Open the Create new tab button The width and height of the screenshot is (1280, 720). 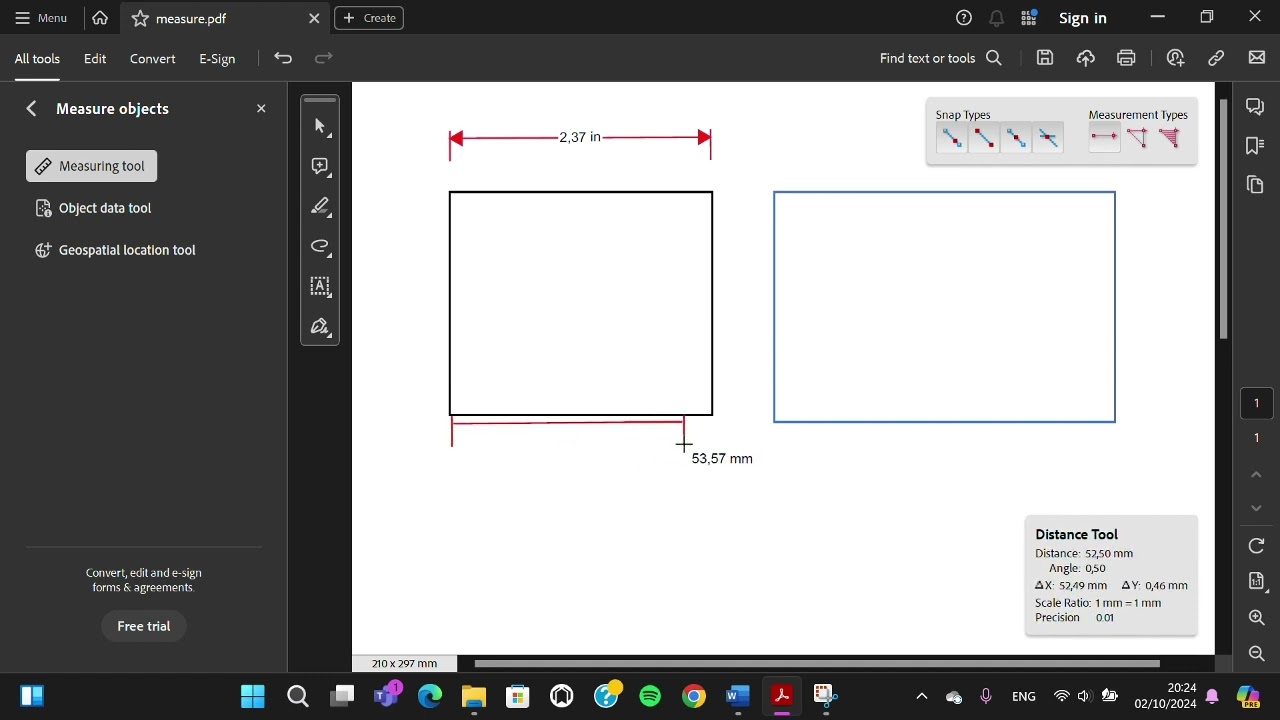(x=369, y=18)
